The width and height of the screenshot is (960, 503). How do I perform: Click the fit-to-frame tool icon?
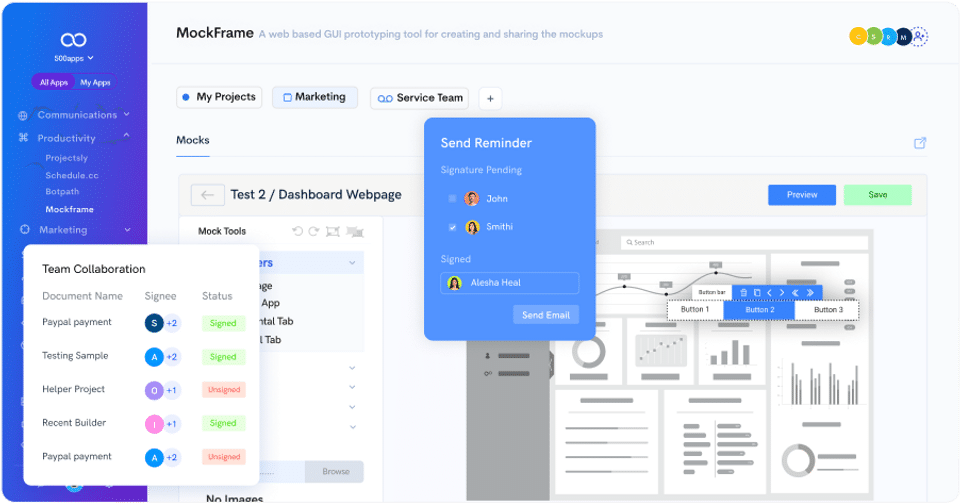[332, 231]
